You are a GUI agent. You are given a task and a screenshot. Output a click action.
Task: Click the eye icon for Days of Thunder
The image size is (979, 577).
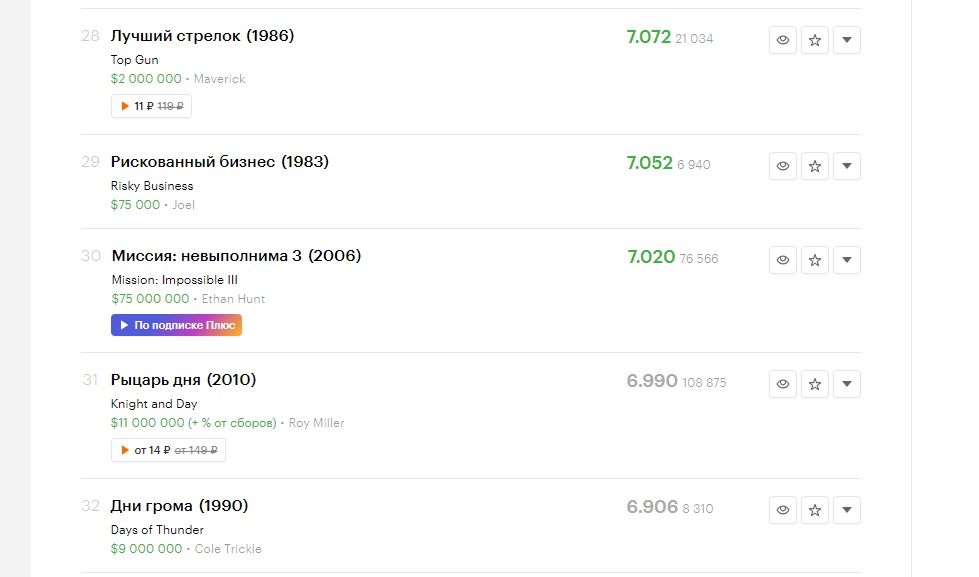[782, 510]
